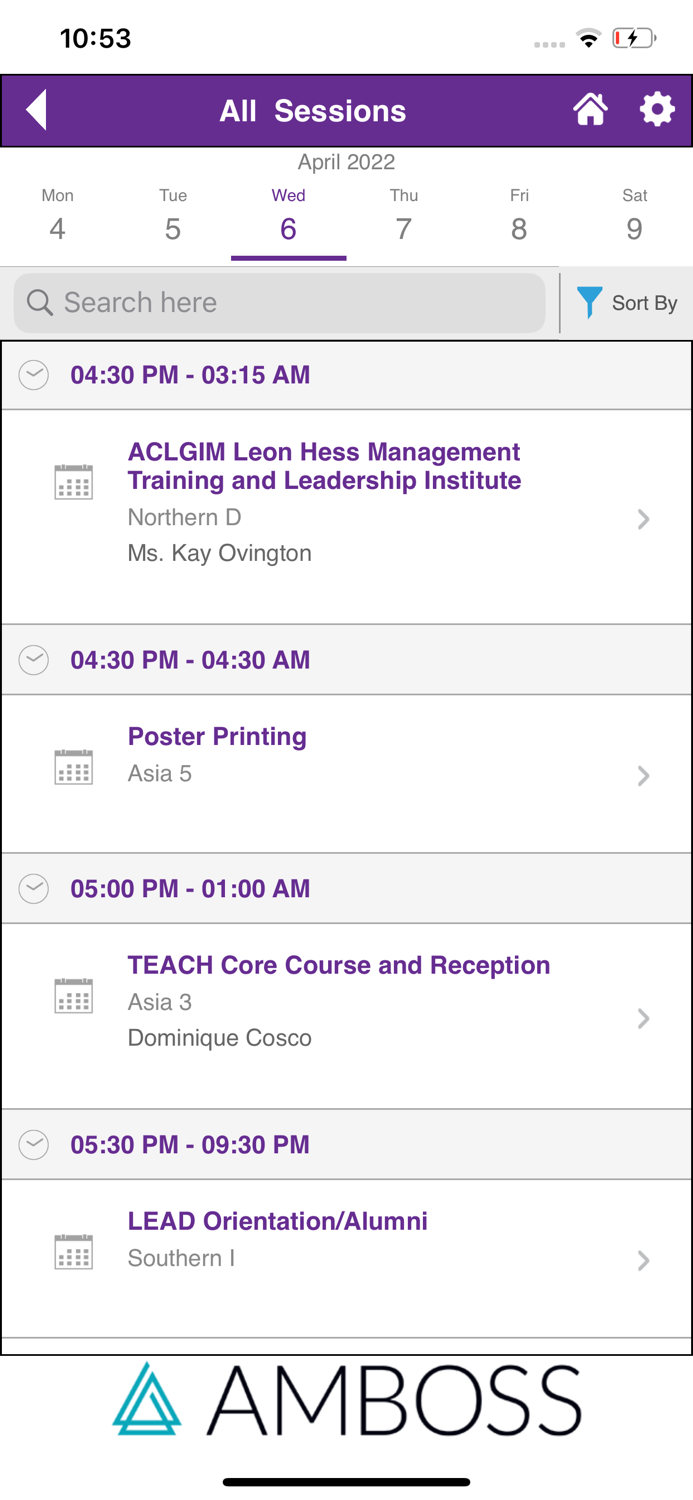
Task: Collapse the 05:30 PM - 09:30 PM group
Action: (33, 1144)
